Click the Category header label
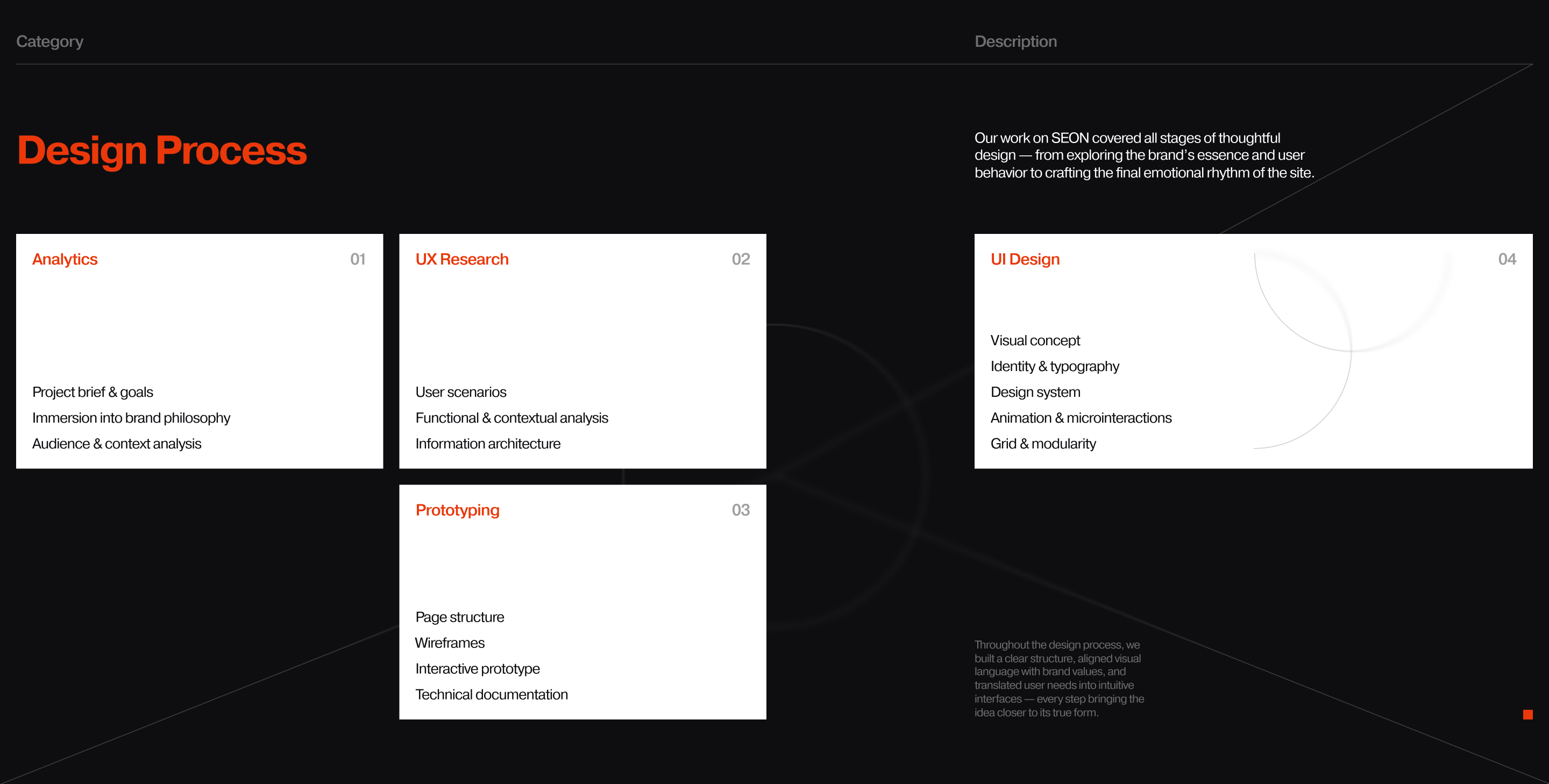1549x784 pixels. (49, 41)
